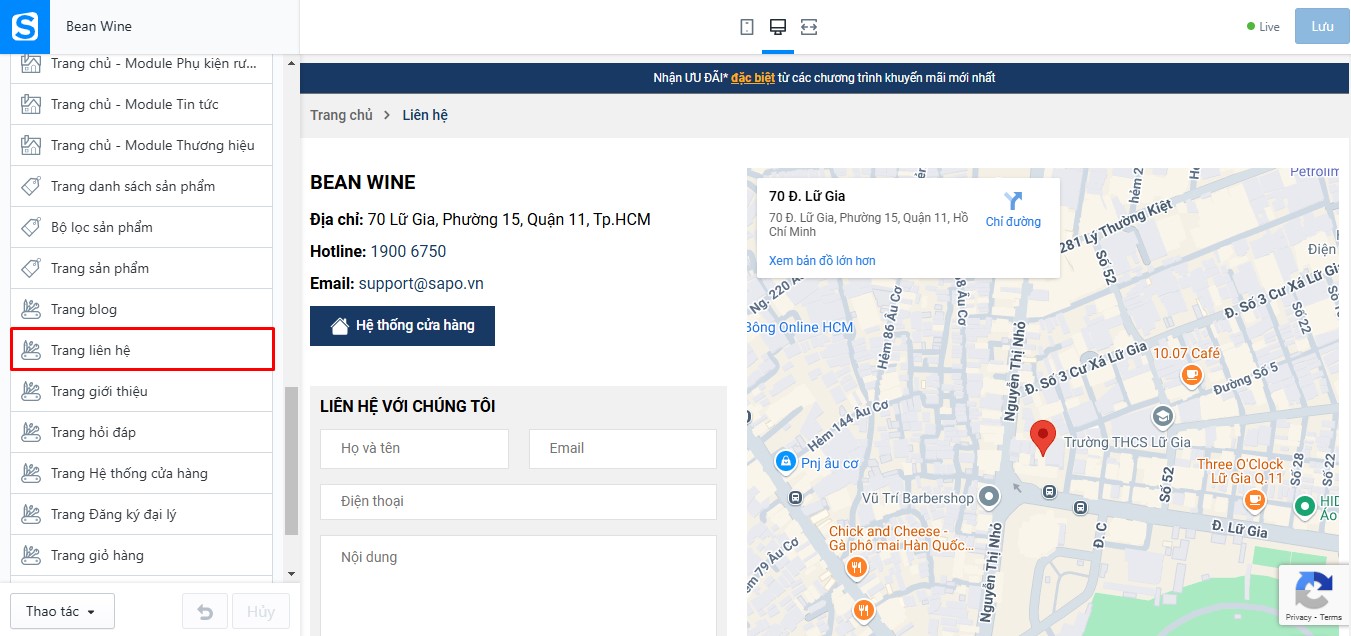Image resolution: width=1351 pixels, height=636 pixels.
Task: Click tag icon of Bộ lọc sản phẩm
Action: 31,227
